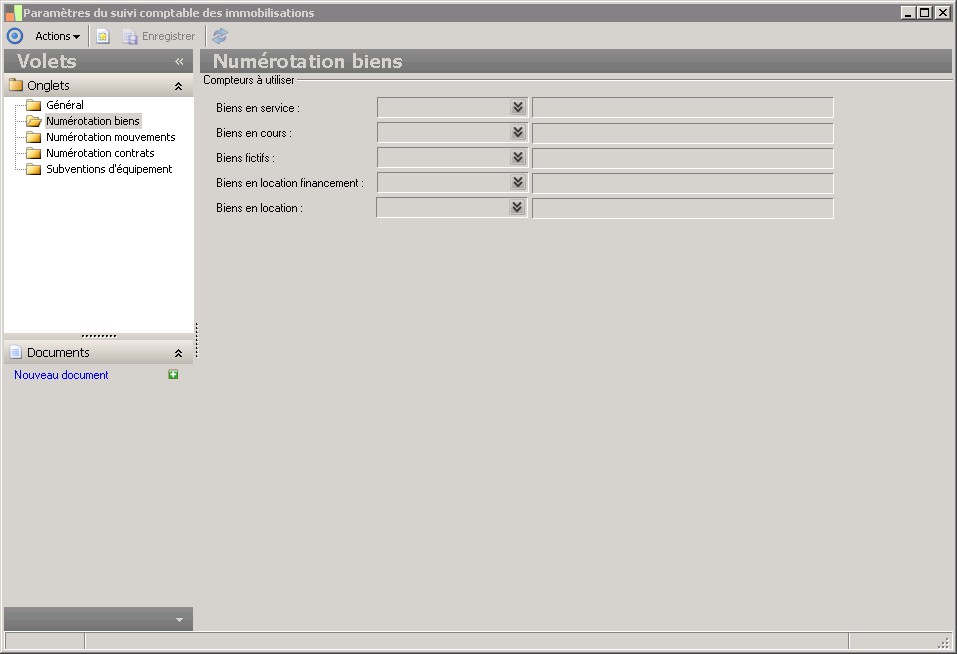This screenshot has width=957, height=654.
Task: Click the Biens en cours description field
Action: coord(682,132)
